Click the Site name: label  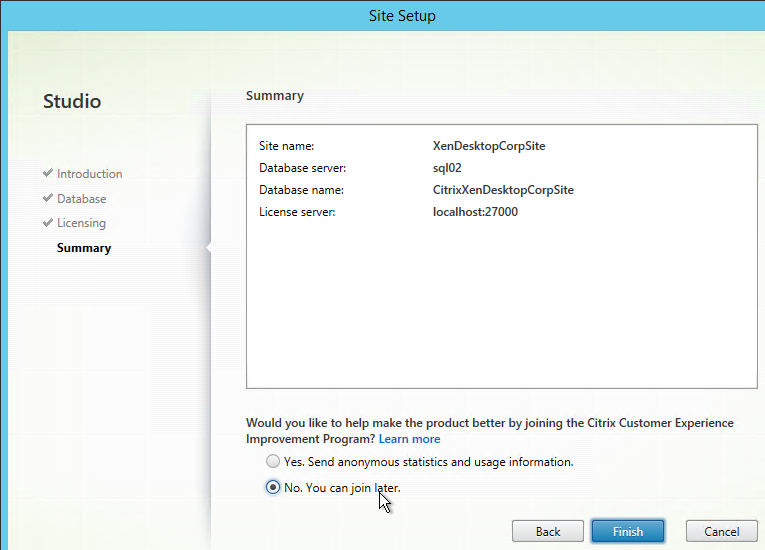(286, 146)
